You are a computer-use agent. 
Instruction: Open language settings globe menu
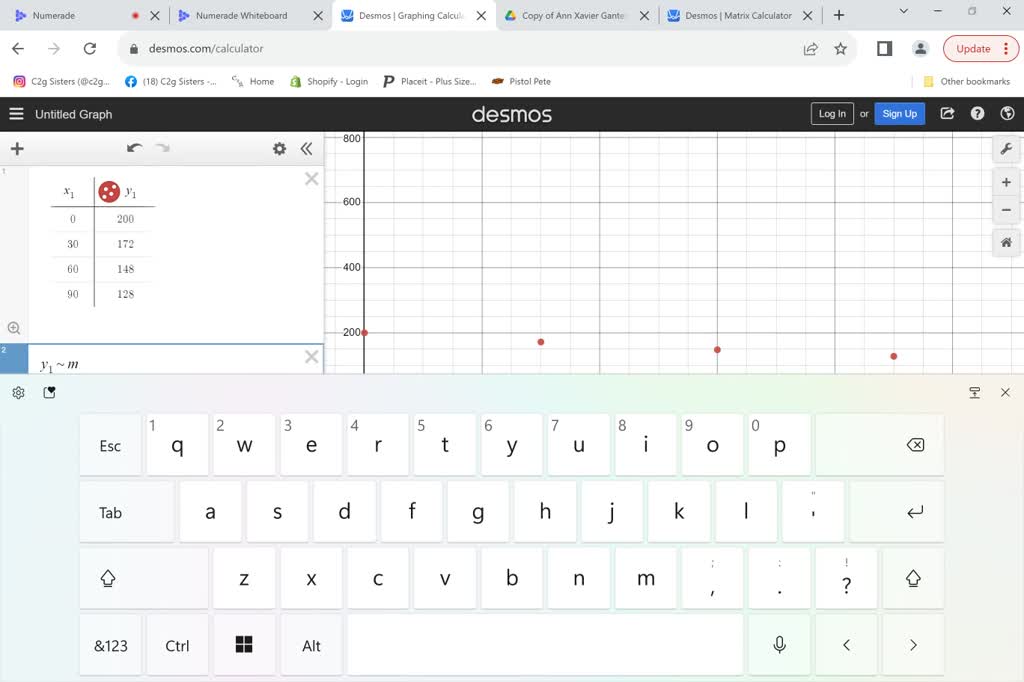coord(1007,114)
